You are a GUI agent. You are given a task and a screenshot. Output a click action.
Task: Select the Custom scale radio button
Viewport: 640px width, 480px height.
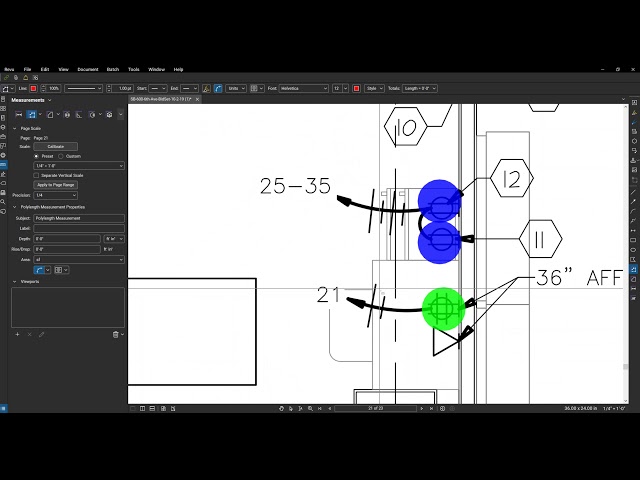[61, 156]
